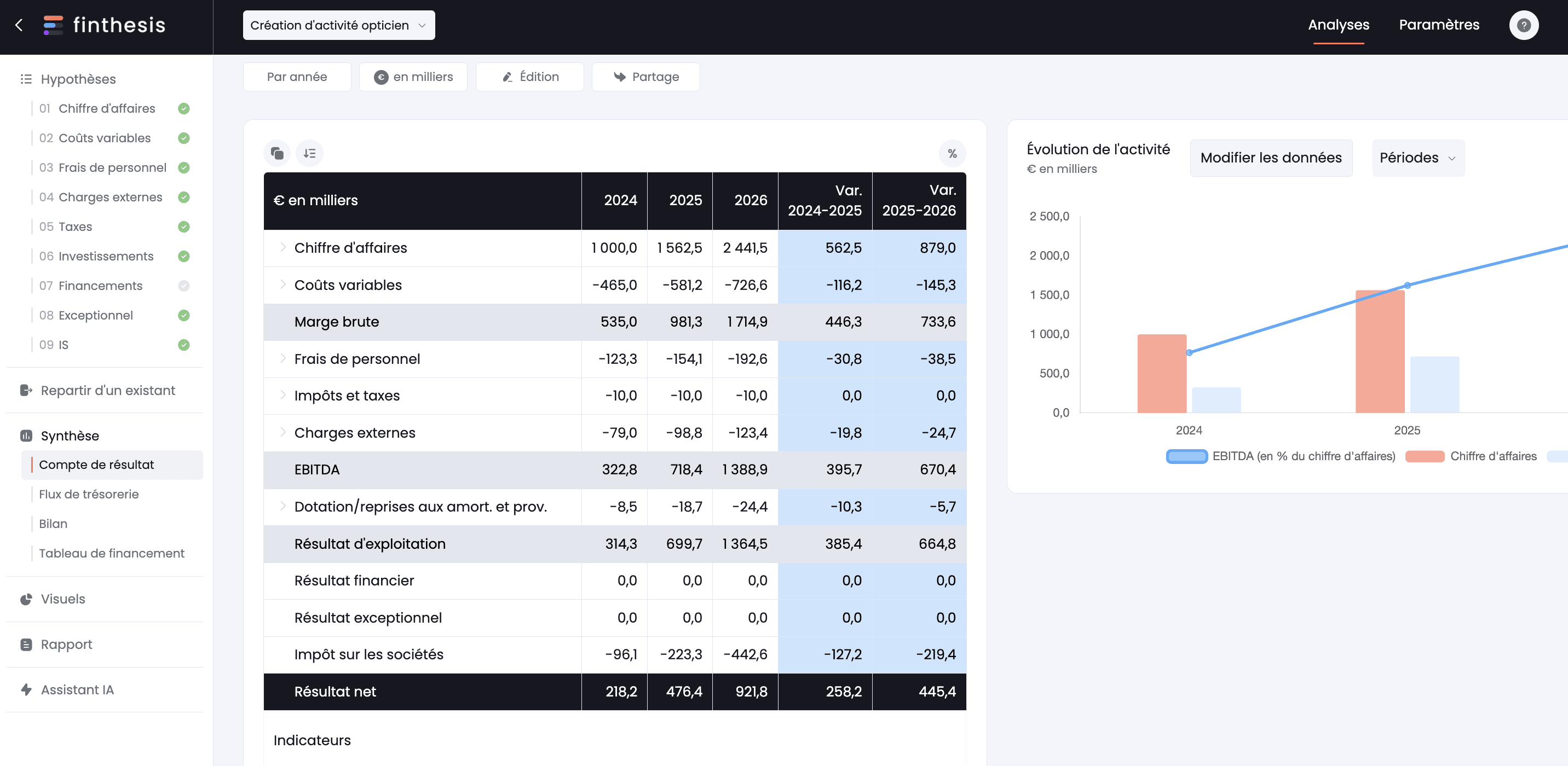Switch to the Analyses tab
1568x766 pixels.
tap(1338, 25)
